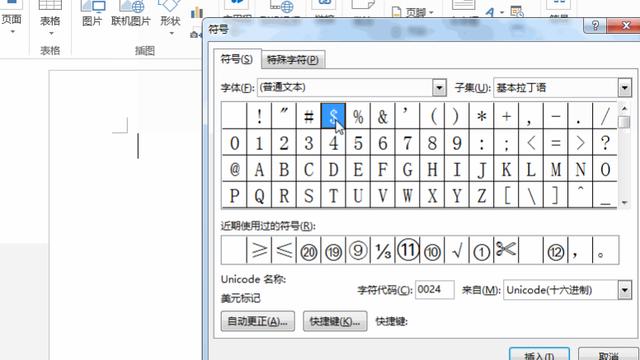The width and height of the screenshot is (640, 360).
Task: Select the @ character in the grid
Action: (234, 169)
